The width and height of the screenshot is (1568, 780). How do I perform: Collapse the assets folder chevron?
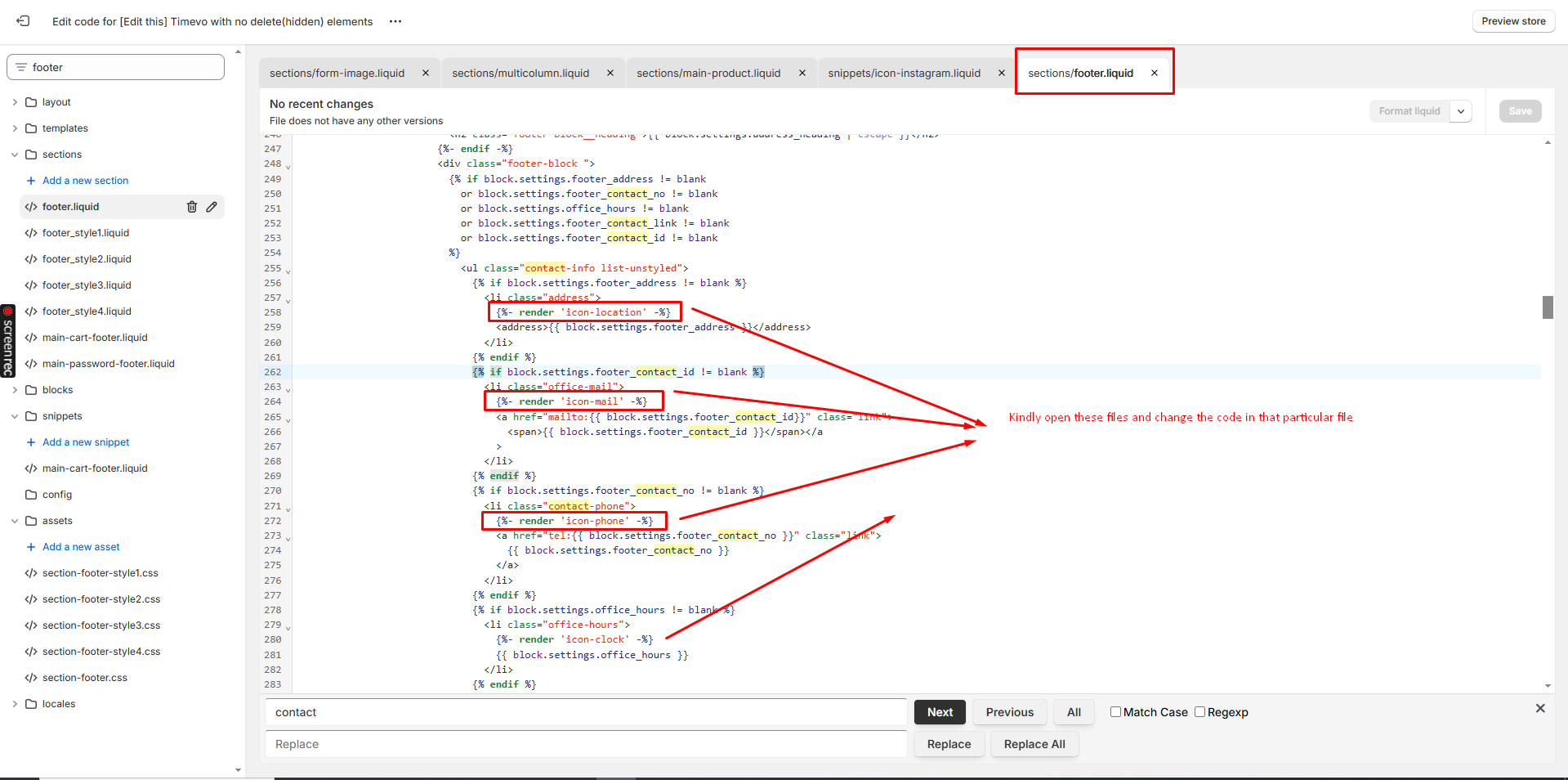coord(15,521)
